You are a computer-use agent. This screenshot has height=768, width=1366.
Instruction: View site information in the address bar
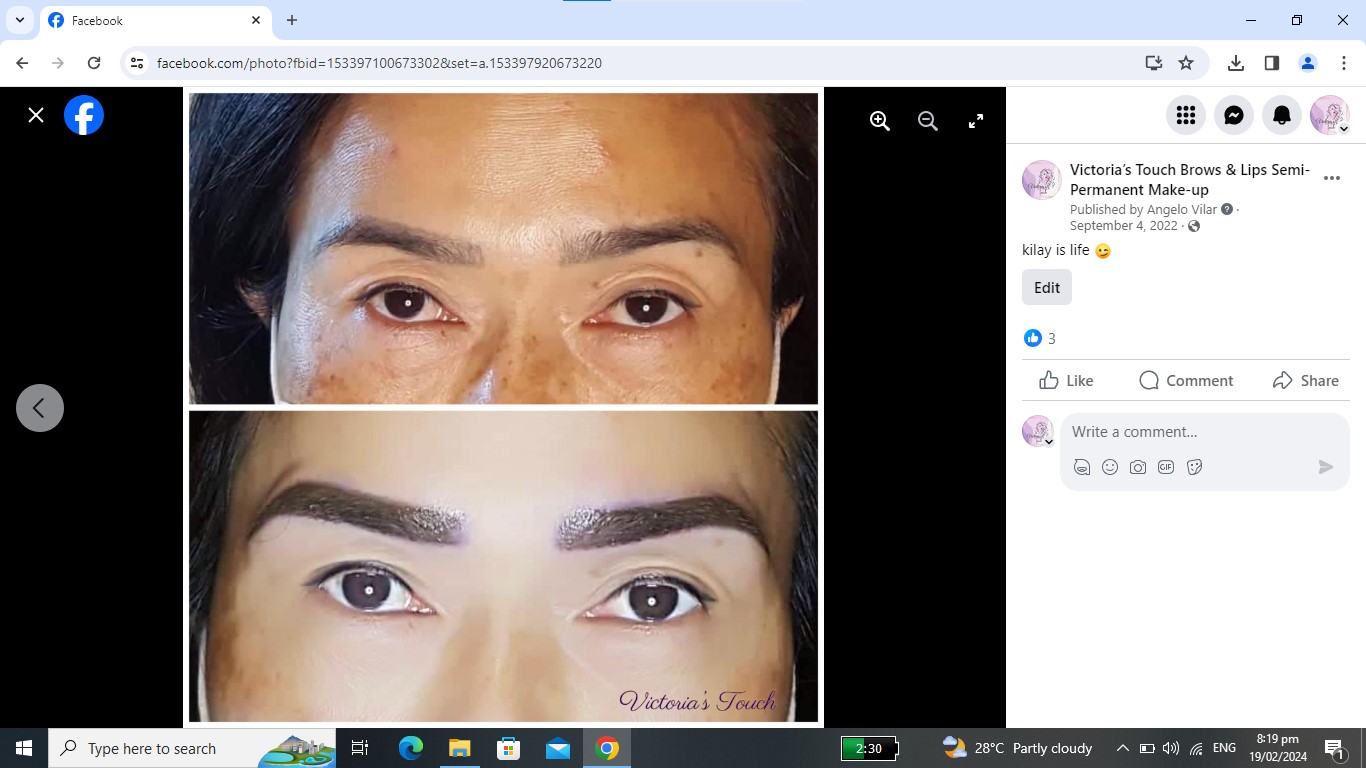pos(137,63)
